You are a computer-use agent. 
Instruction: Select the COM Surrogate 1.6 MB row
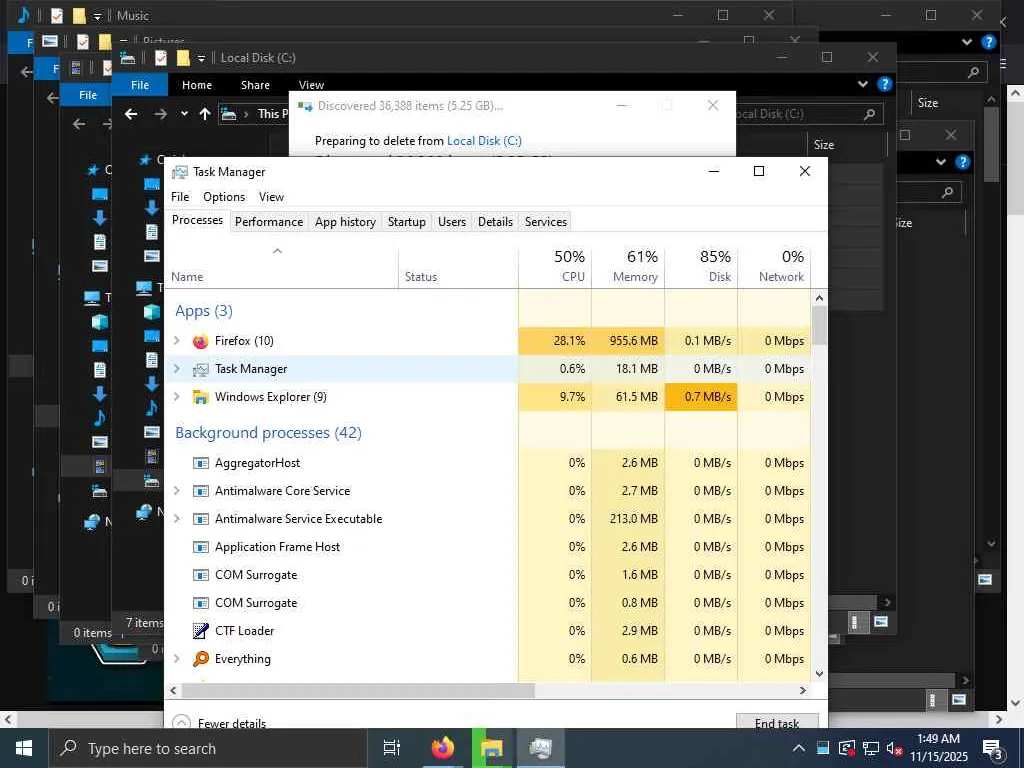488,575
